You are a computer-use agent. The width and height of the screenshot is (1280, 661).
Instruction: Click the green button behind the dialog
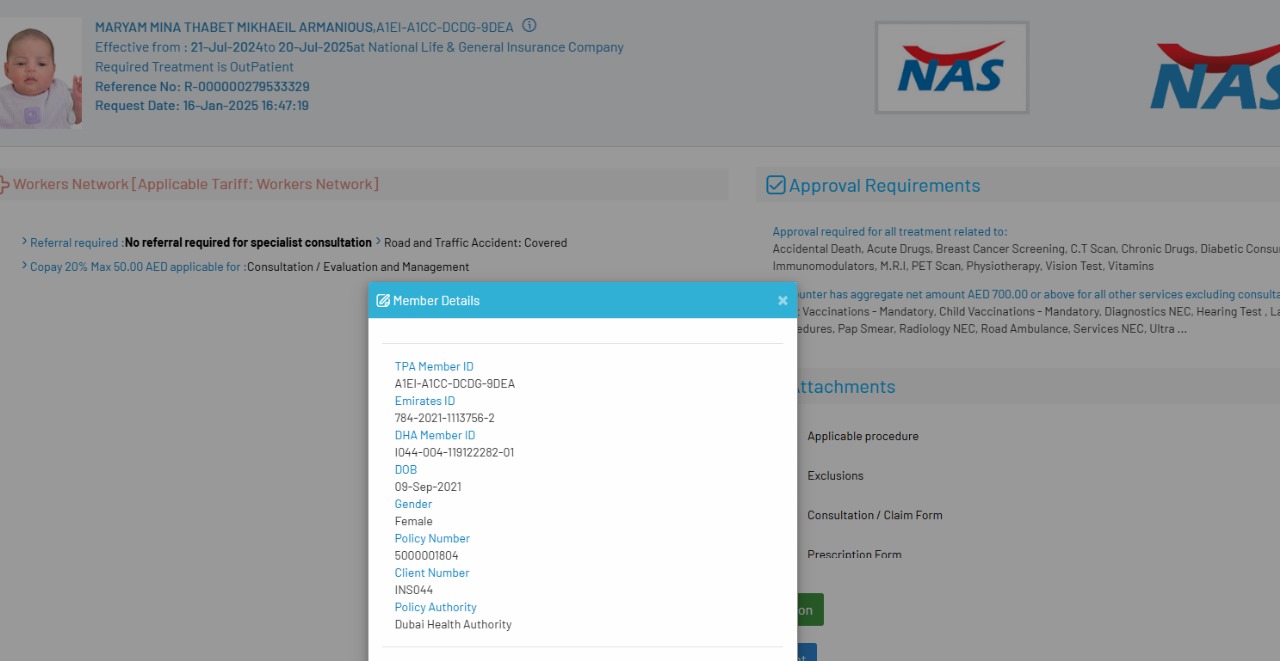coord(810,610)
